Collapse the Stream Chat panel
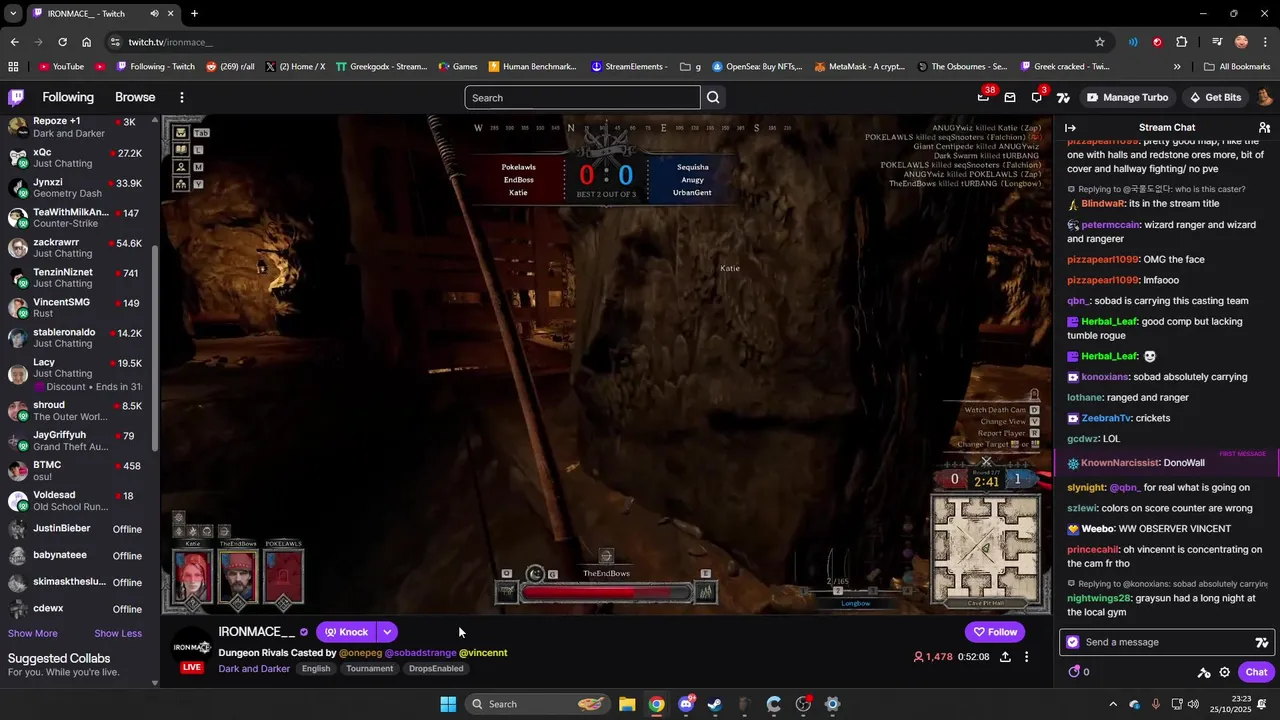This screenshot has height=720, width=1280. [1070, 128]
